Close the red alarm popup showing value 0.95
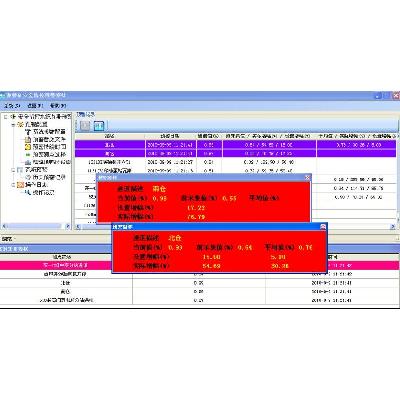The width and height of the screenshot is (400, 400). point(307,177)
